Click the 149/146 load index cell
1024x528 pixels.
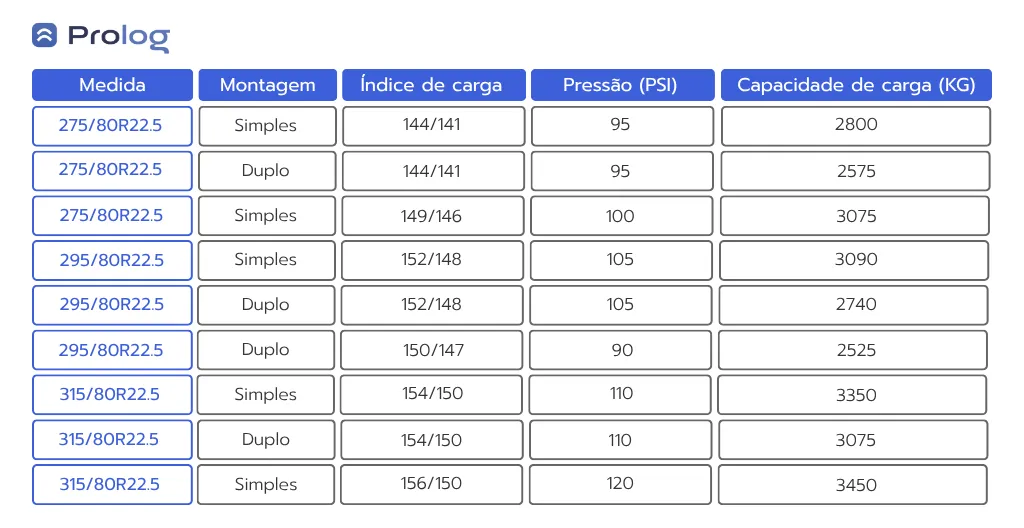pyautogui.click(x=432, y=216)
